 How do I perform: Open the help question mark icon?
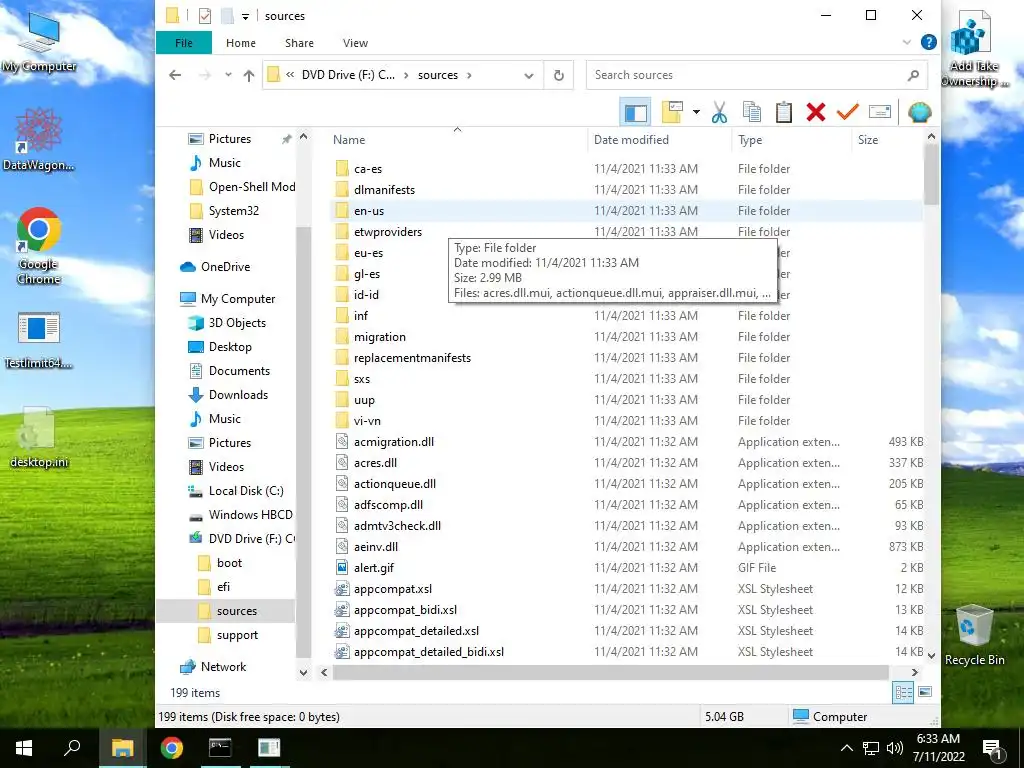click(928, 42)
